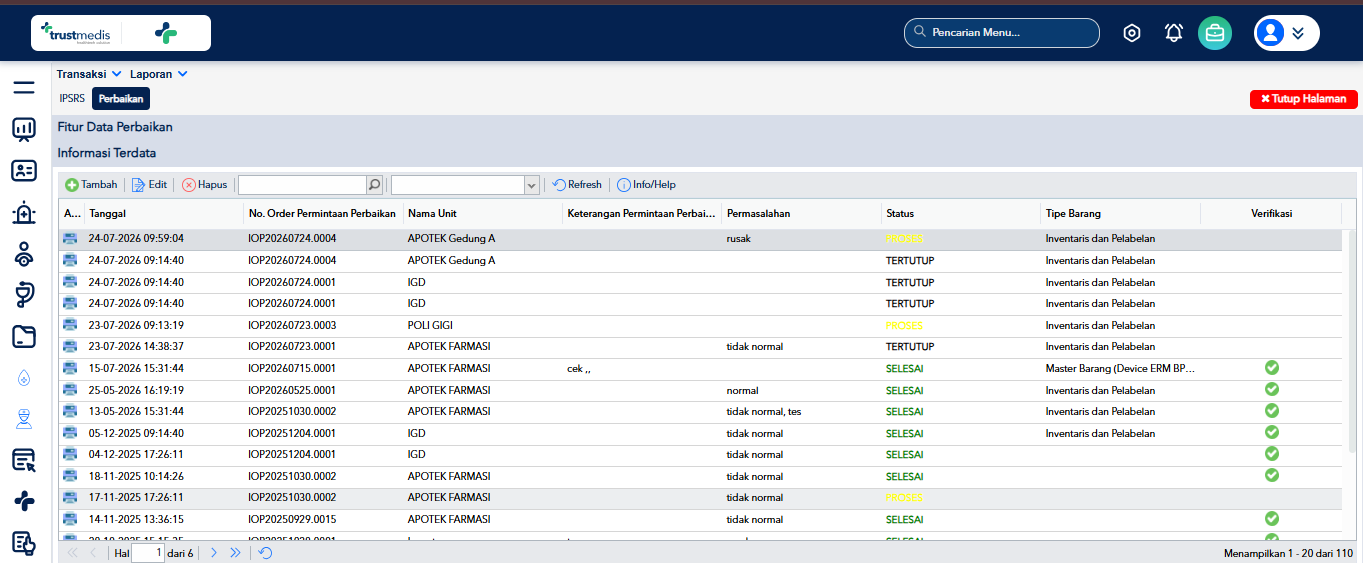Click the trustmedis logo

coord(121,33)
